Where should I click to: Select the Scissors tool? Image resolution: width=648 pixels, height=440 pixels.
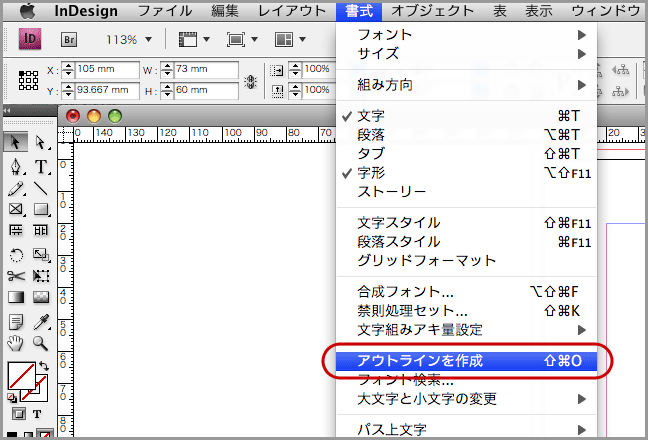pyautogui.click(x=16, y=276)
